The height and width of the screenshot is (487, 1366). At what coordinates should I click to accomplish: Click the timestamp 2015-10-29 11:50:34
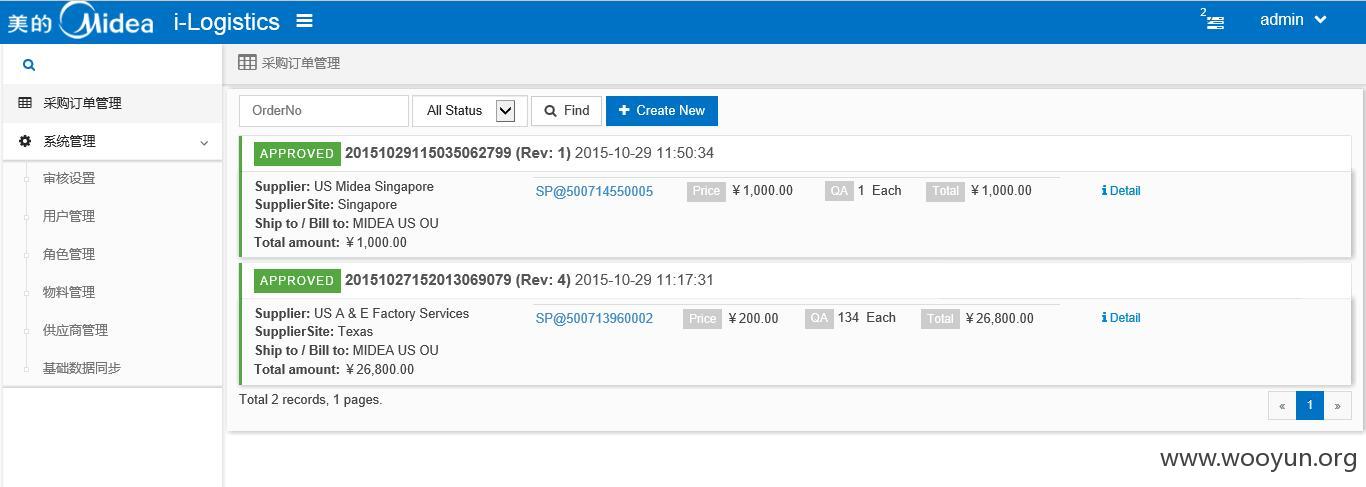pyautogui.click(x=644, y=153)
